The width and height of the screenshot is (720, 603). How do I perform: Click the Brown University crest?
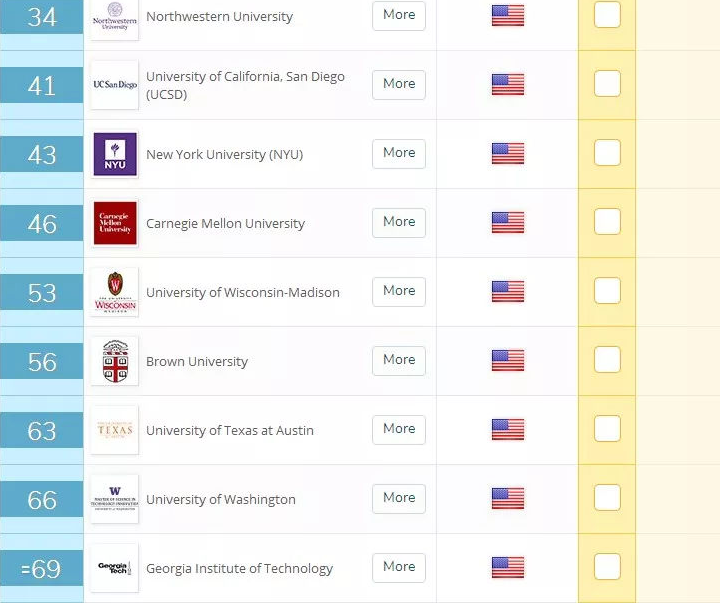(x=115, y=361)
